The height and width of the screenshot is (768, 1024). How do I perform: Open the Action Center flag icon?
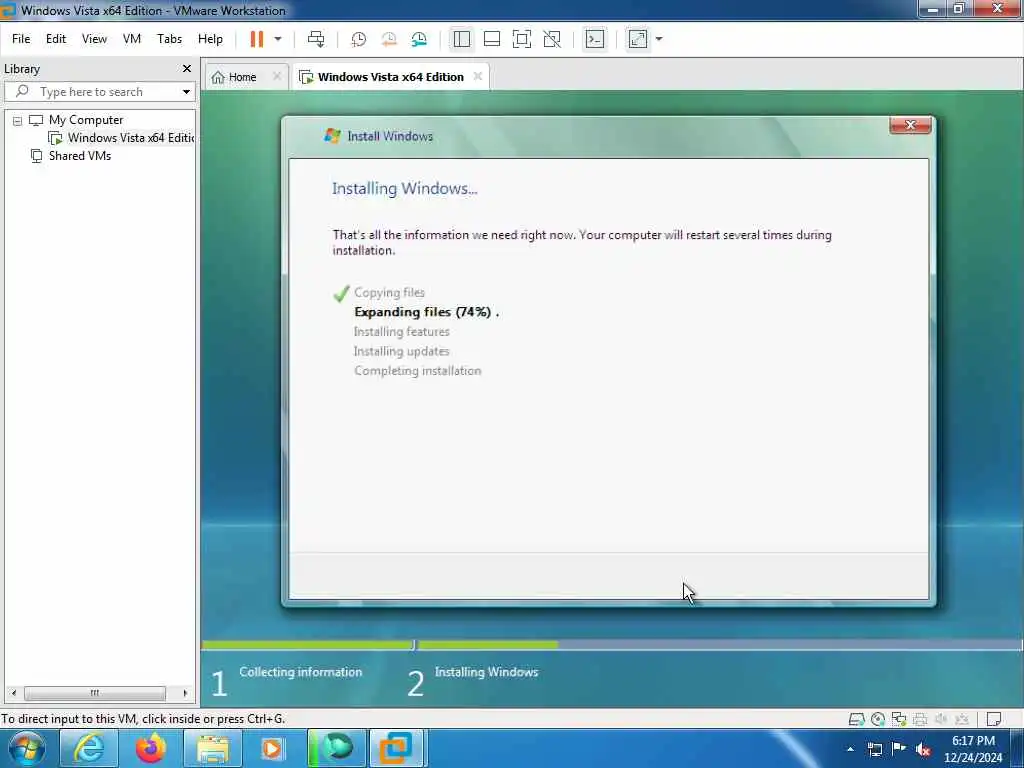click(x=899, y=749)
